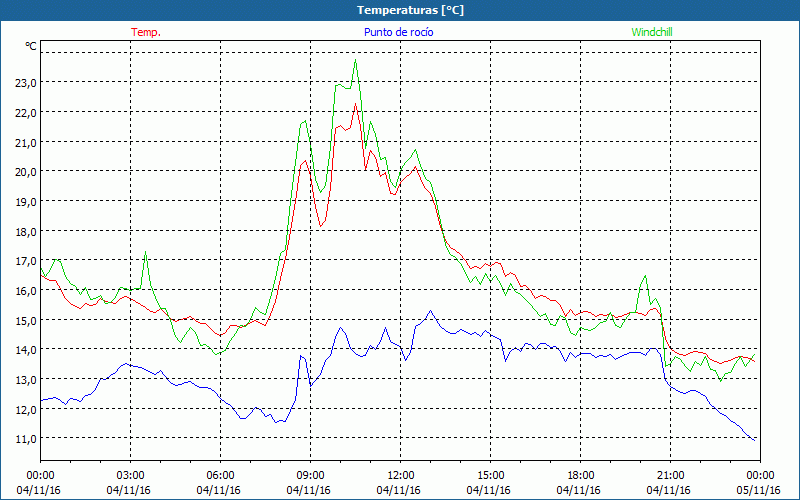Click the 16,0 y-axis value

pos(26,291)
